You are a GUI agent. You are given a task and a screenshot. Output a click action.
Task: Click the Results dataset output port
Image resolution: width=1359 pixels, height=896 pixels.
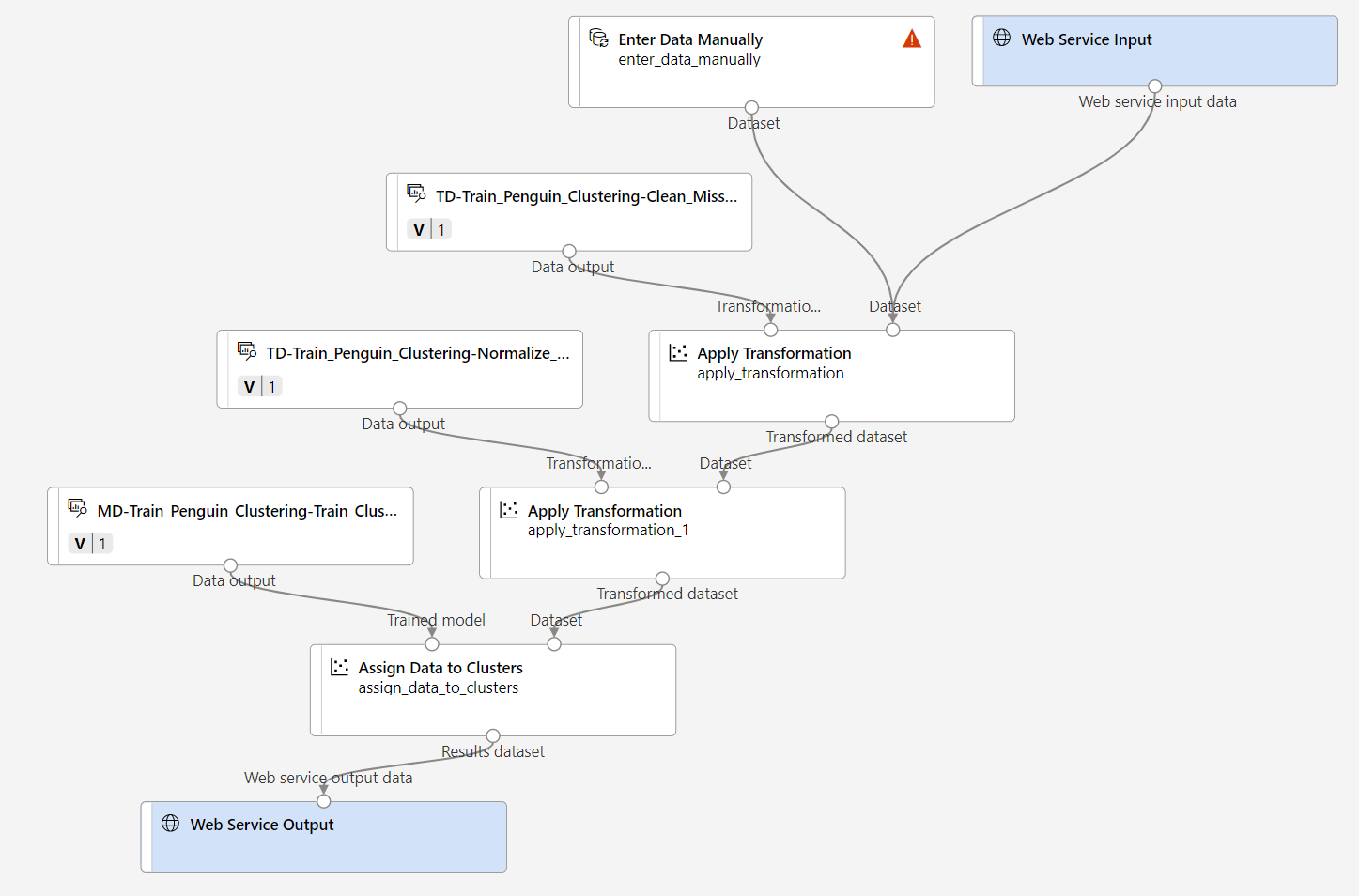493,735
